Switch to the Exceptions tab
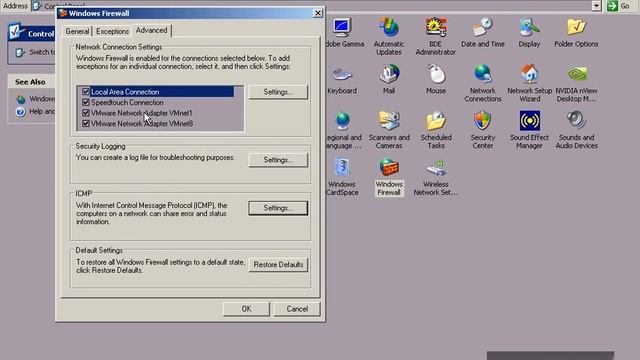This screenshot has width=640, height=360. pos(112,31)
